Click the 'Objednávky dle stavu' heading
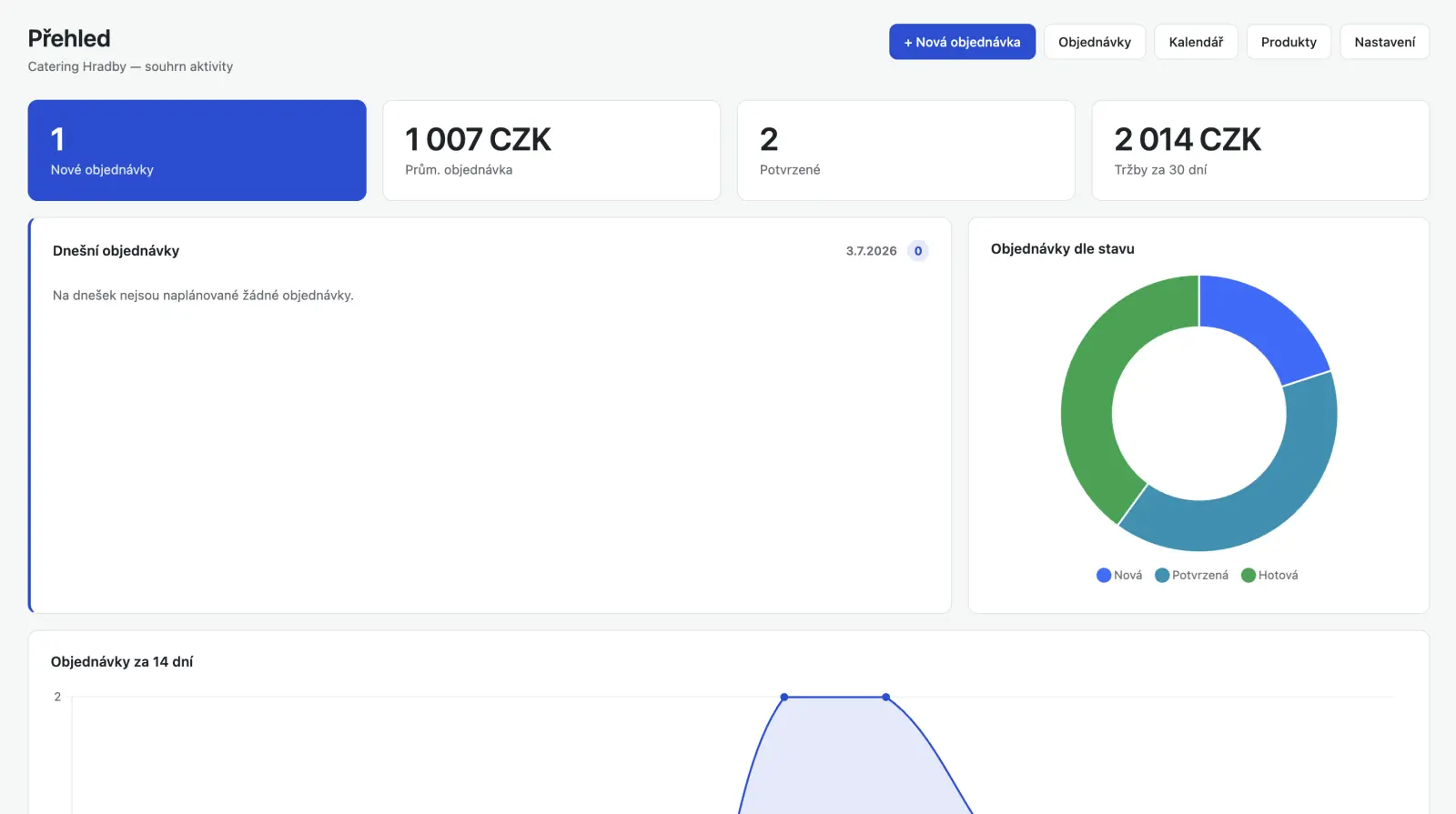 [1062, 249]
